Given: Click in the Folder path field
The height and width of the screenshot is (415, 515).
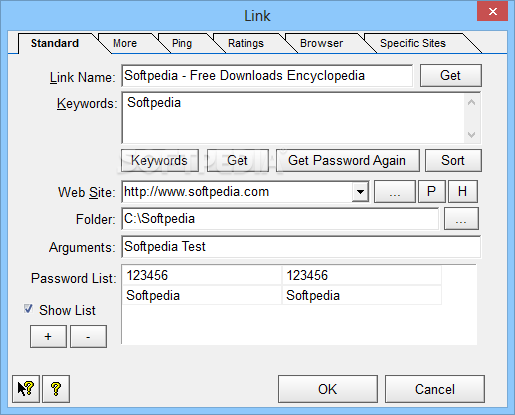Looking at the screenshot, I should coord(280,219).
